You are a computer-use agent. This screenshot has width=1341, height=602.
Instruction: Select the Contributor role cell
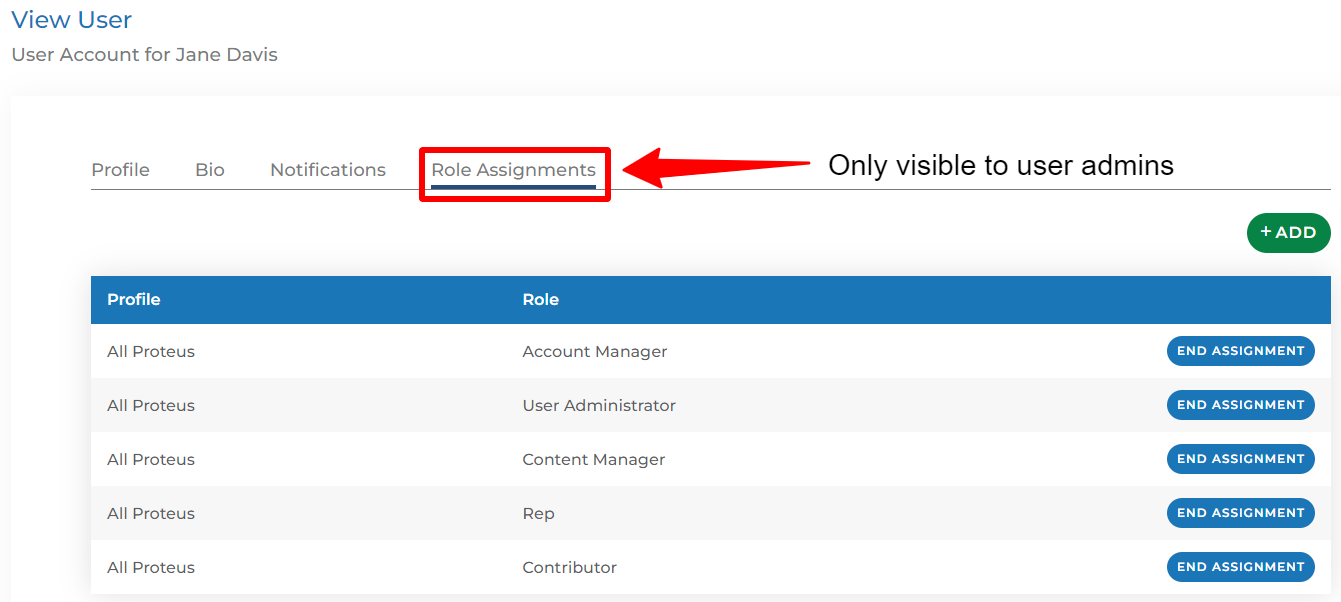click(x=569, y=568)
